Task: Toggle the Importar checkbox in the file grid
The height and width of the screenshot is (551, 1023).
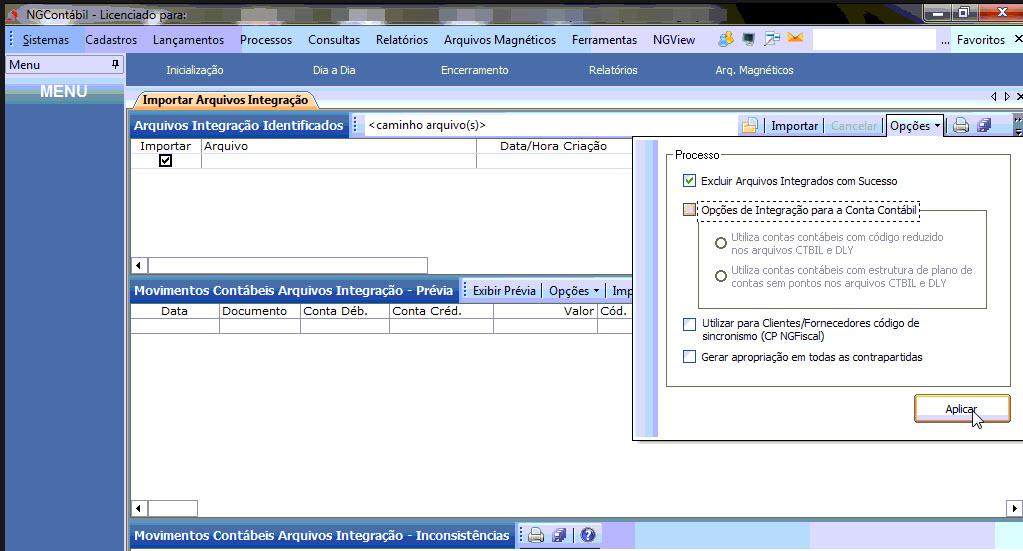Action: coord(165,160)
